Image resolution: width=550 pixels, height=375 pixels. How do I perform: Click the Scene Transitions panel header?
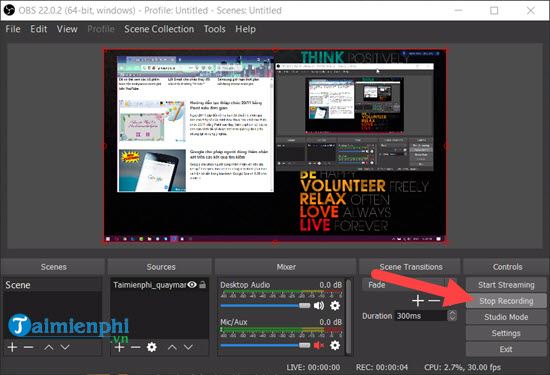pos(410,267)
